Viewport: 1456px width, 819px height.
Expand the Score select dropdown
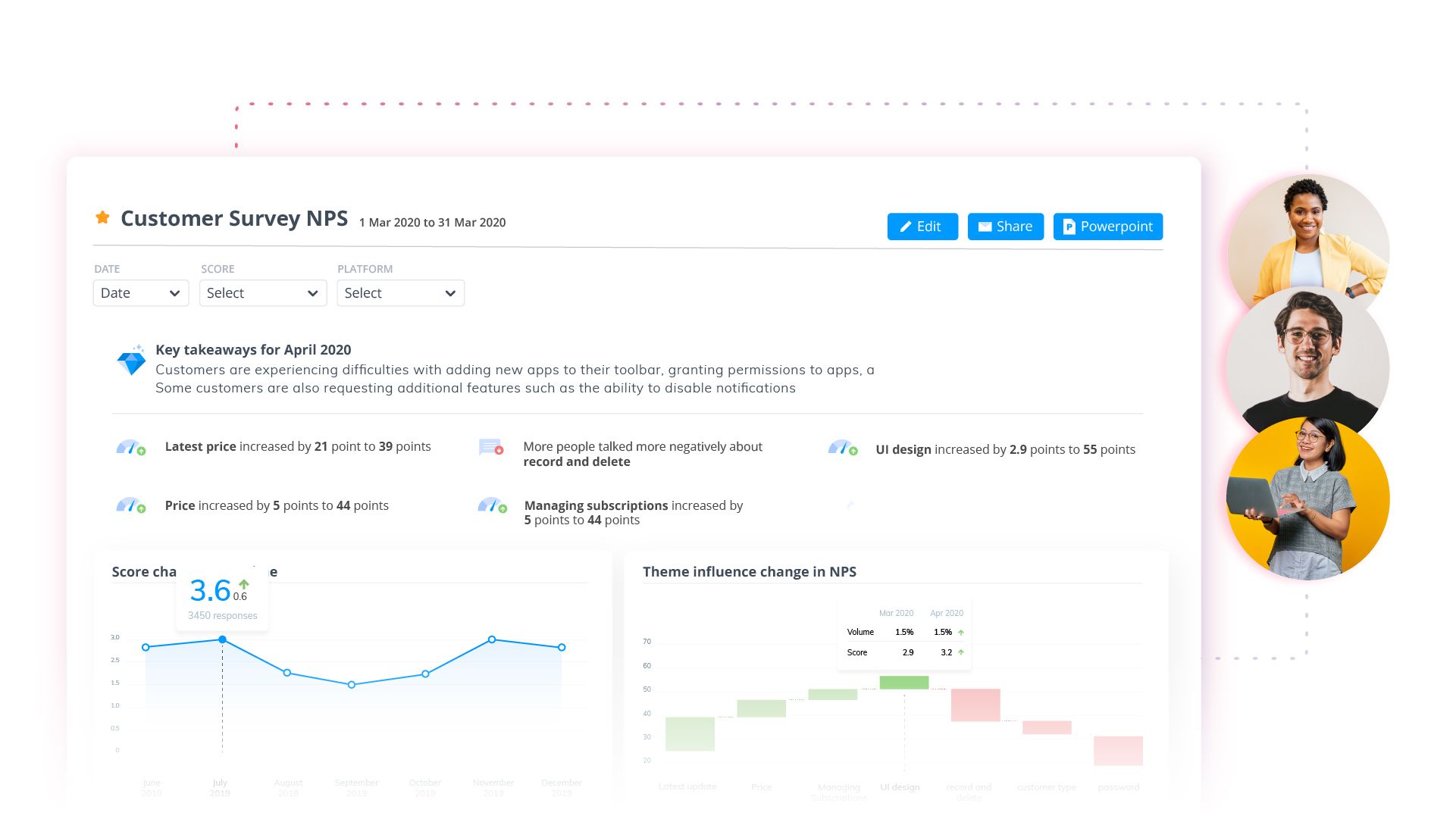pos(260,293)
